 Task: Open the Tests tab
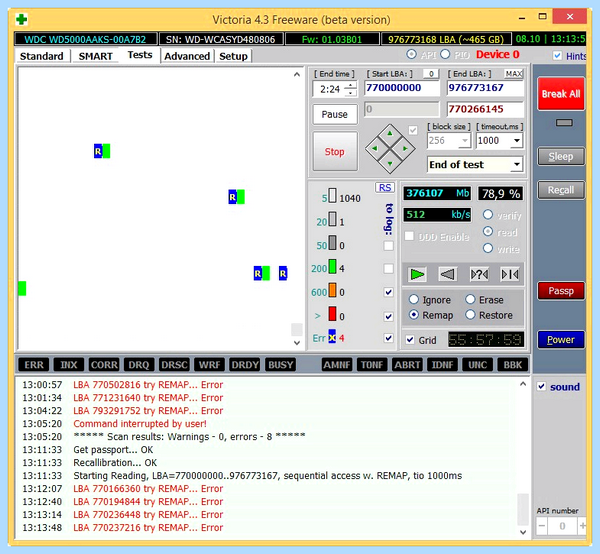pyautogui.click(x=140, y=55)
